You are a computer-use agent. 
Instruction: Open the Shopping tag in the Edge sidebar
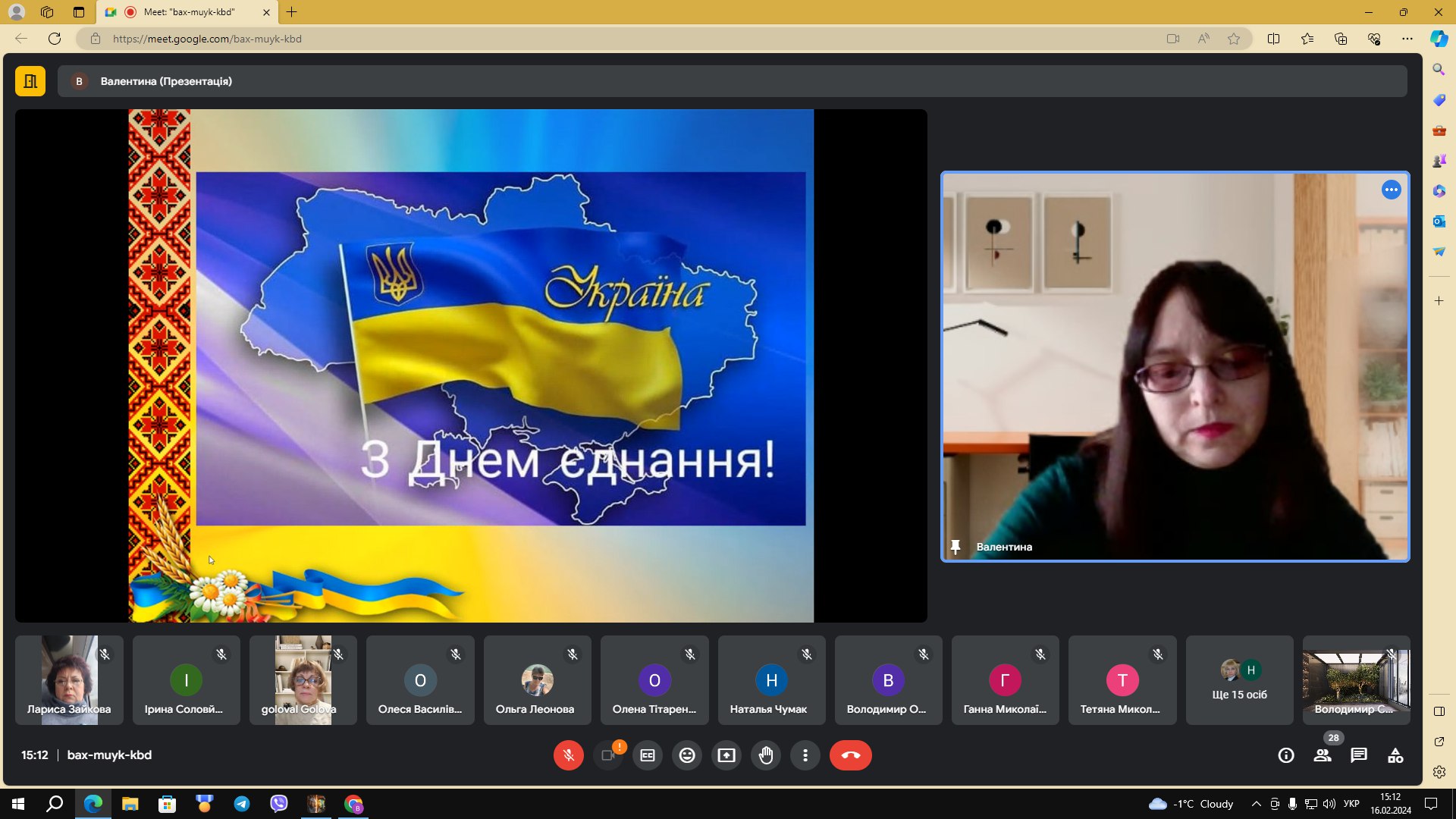1439,100
